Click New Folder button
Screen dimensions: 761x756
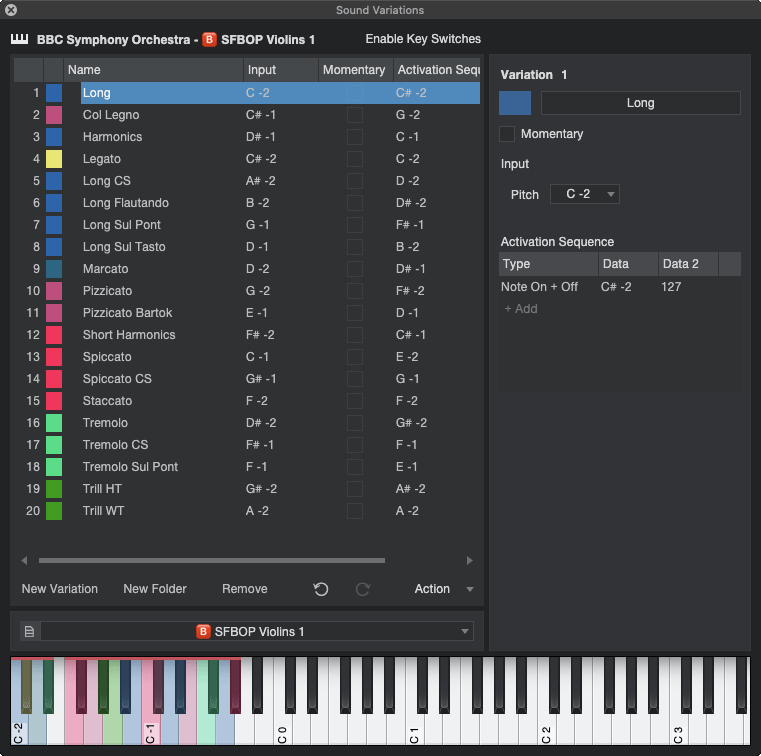[155, 589]
